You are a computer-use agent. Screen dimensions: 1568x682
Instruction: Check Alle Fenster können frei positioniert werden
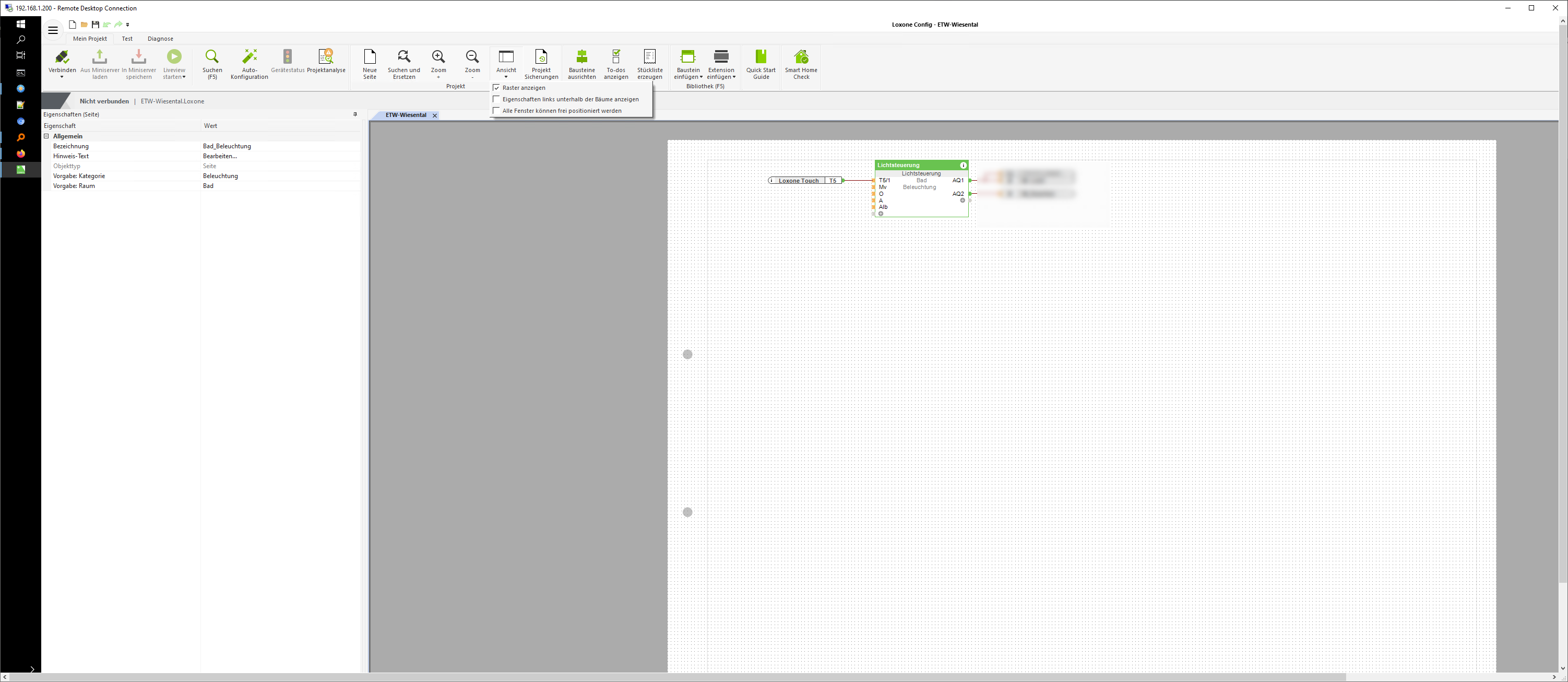(x=496, y=111)
